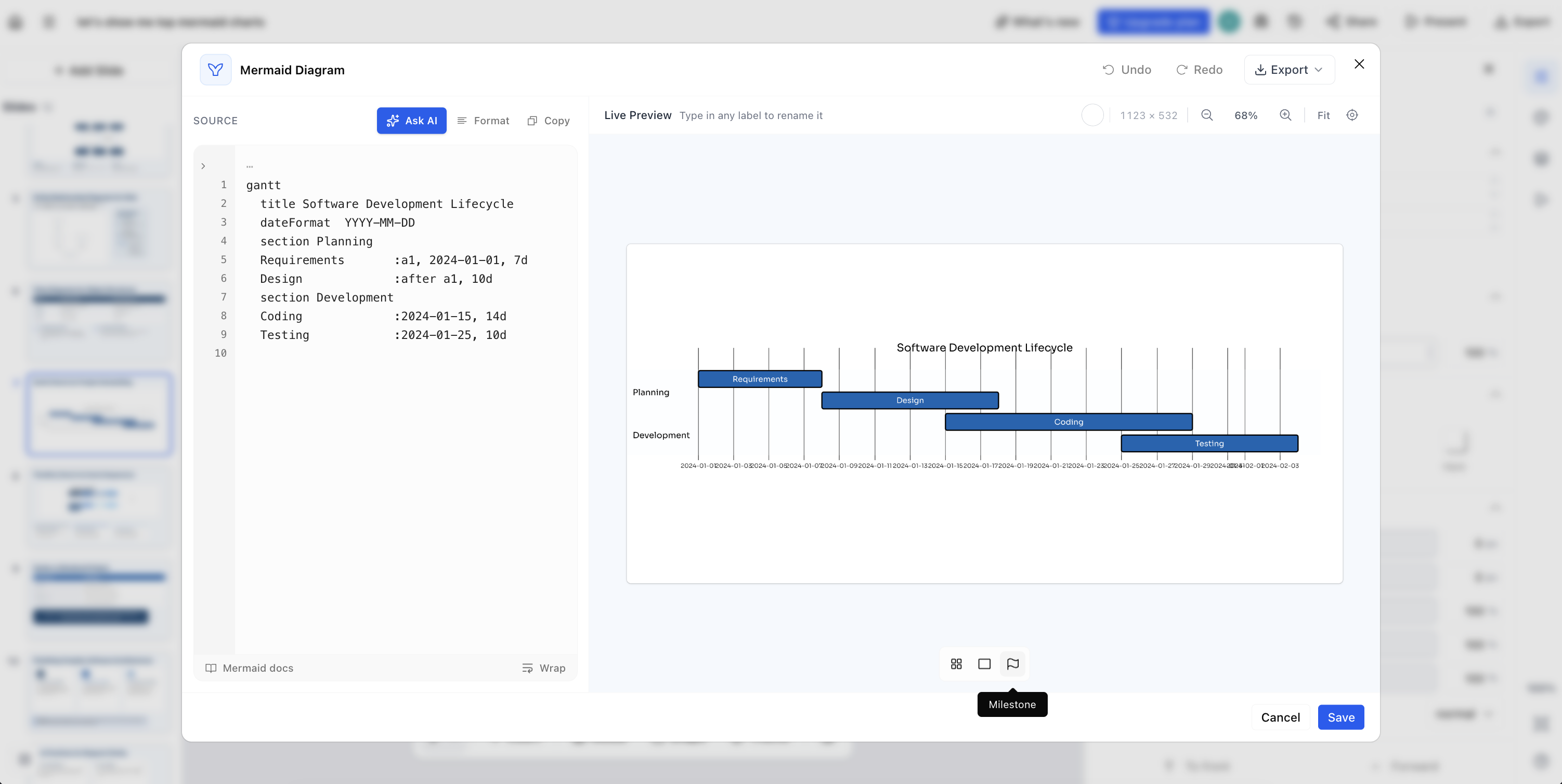This screenshot has width=1562, height=784.
Task: Select the rectangle tool below the preview
Action: point(984,664)
